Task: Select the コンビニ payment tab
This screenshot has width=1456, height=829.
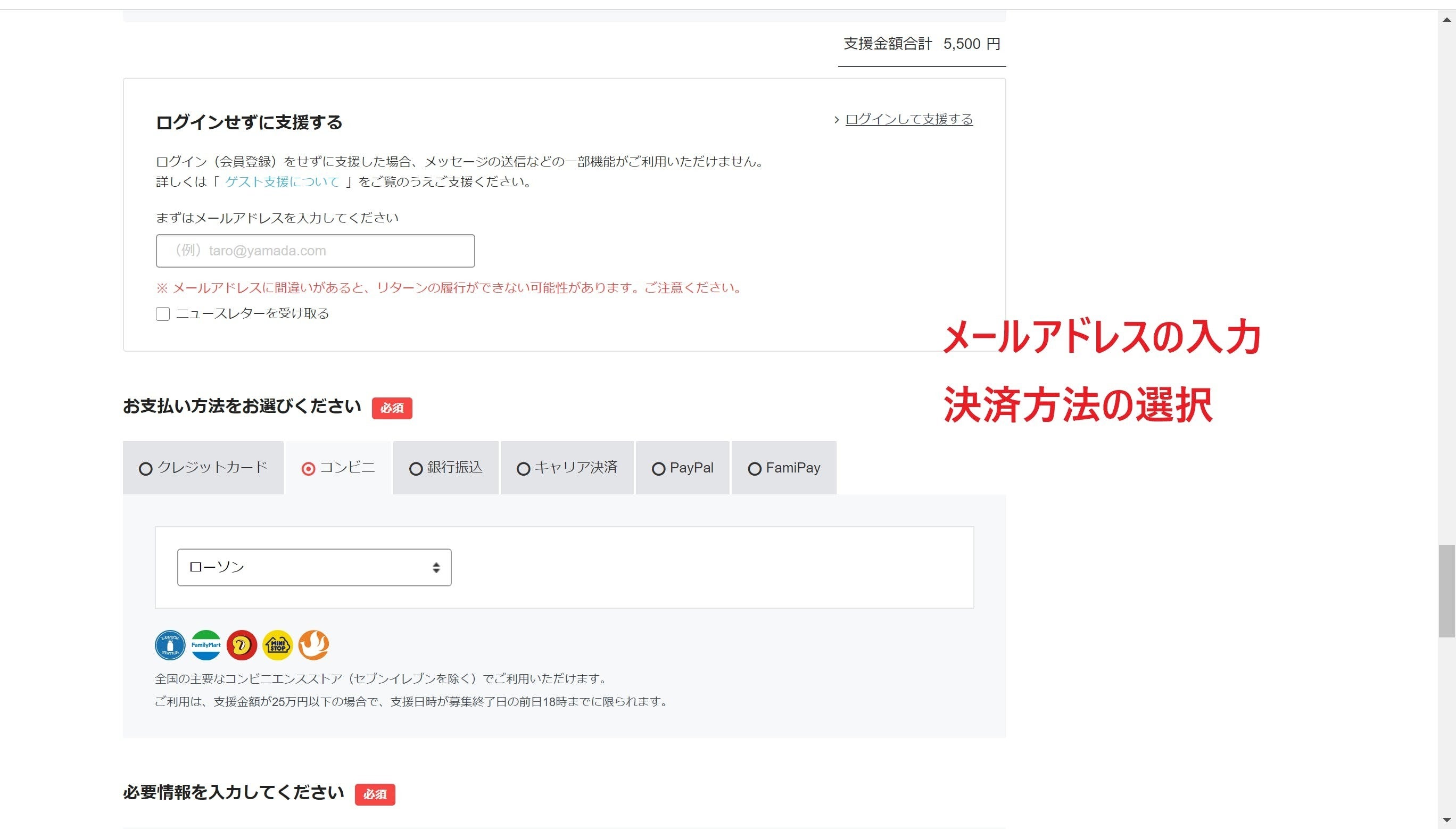Action: 338,468
